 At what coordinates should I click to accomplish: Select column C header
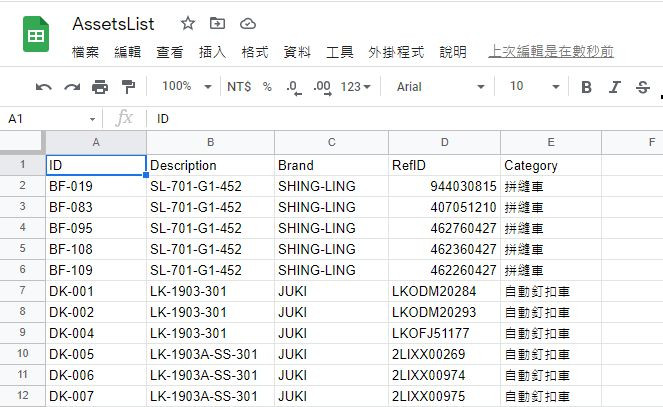332,142
